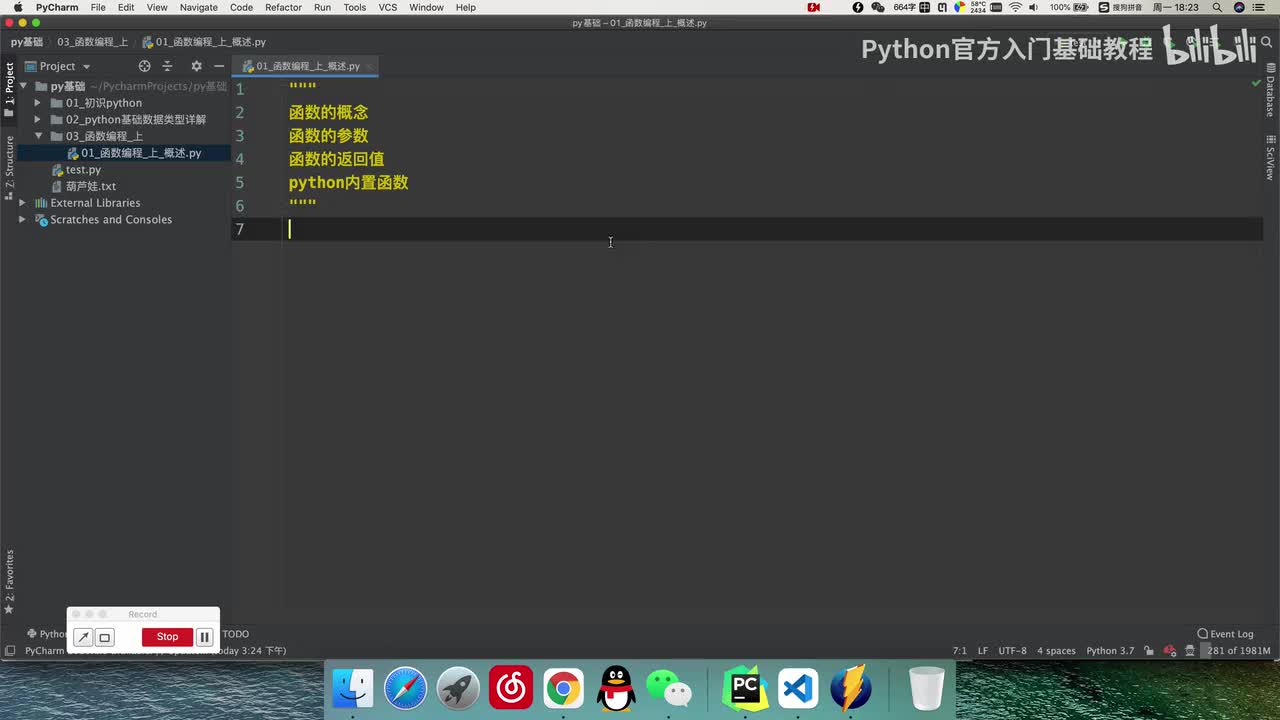Click the locate/scroll-from-source target icon
The image size is (1280, 720).
(x=144, y=66)
